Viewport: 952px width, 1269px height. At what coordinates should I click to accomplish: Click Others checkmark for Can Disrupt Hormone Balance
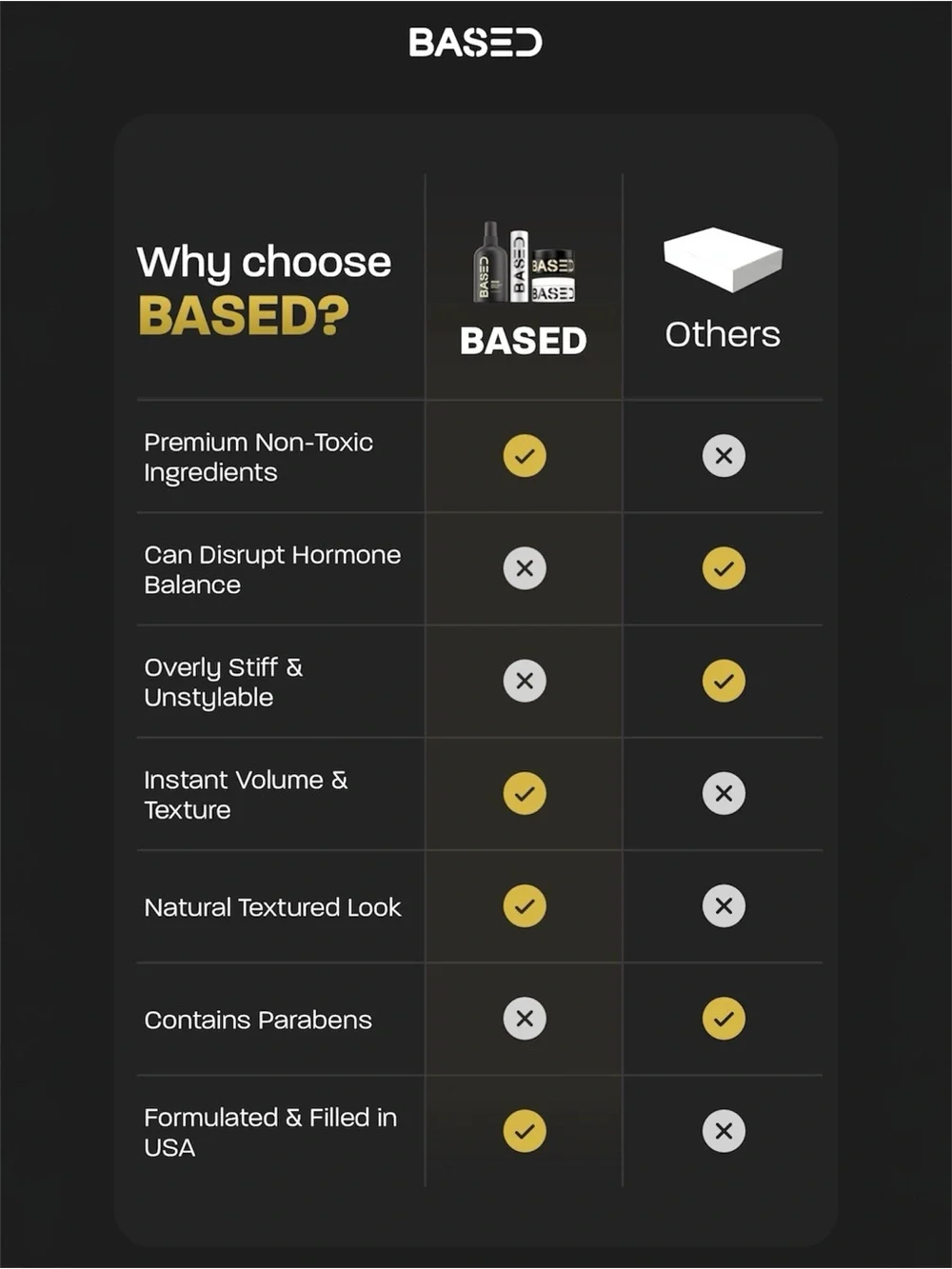[724, 568]
